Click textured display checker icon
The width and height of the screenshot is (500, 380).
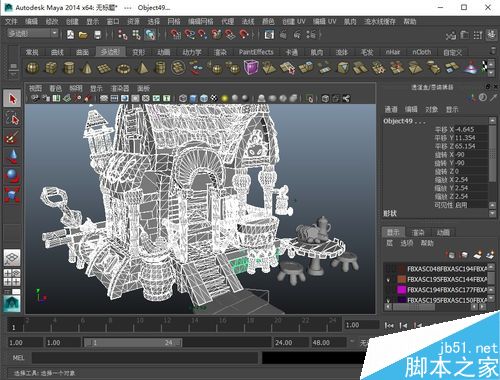pyautogui.click(x=214, y=98)
